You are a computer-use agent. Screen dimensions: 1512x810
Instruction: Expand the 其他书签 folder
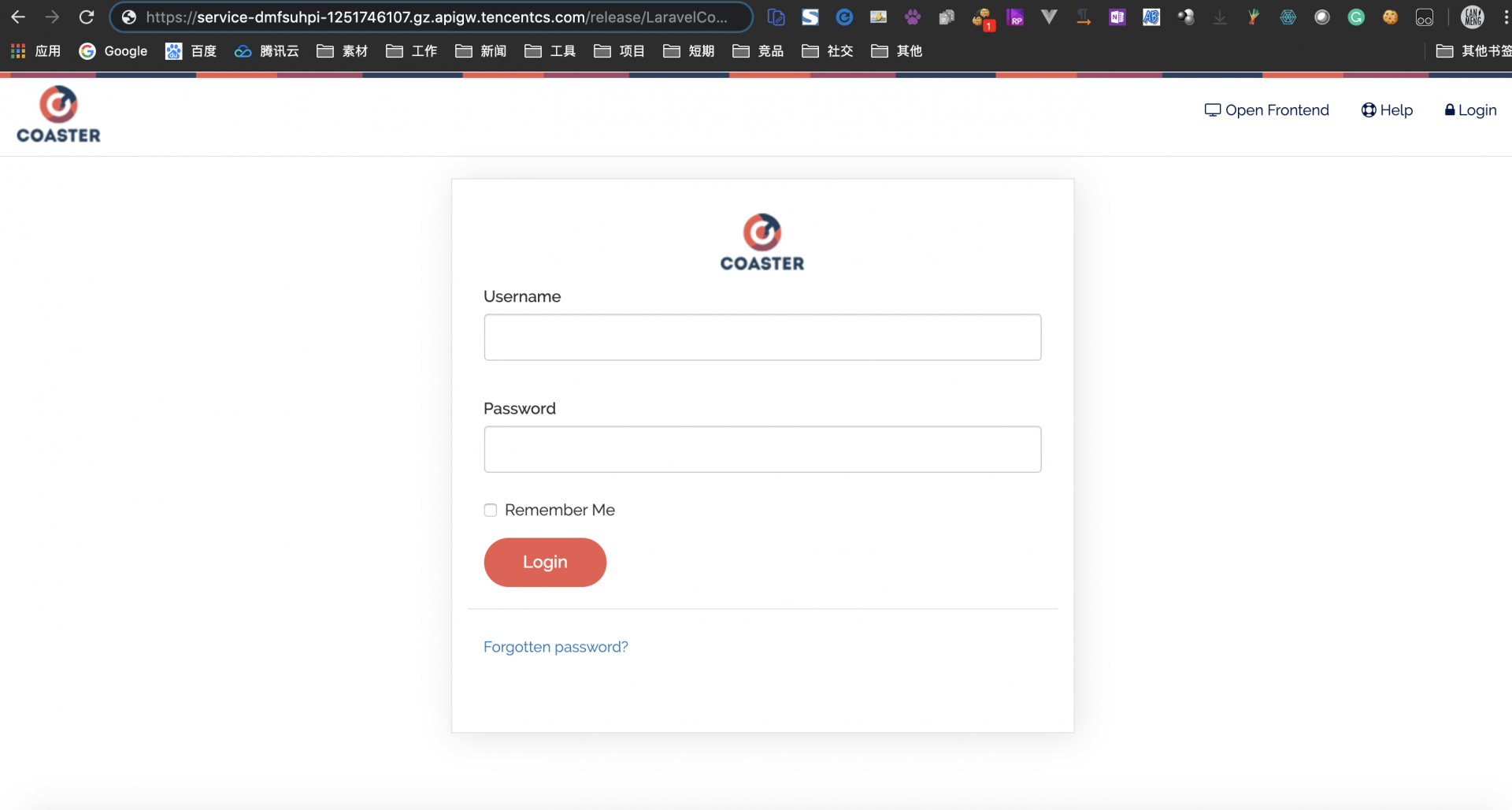coord(1473,51)
